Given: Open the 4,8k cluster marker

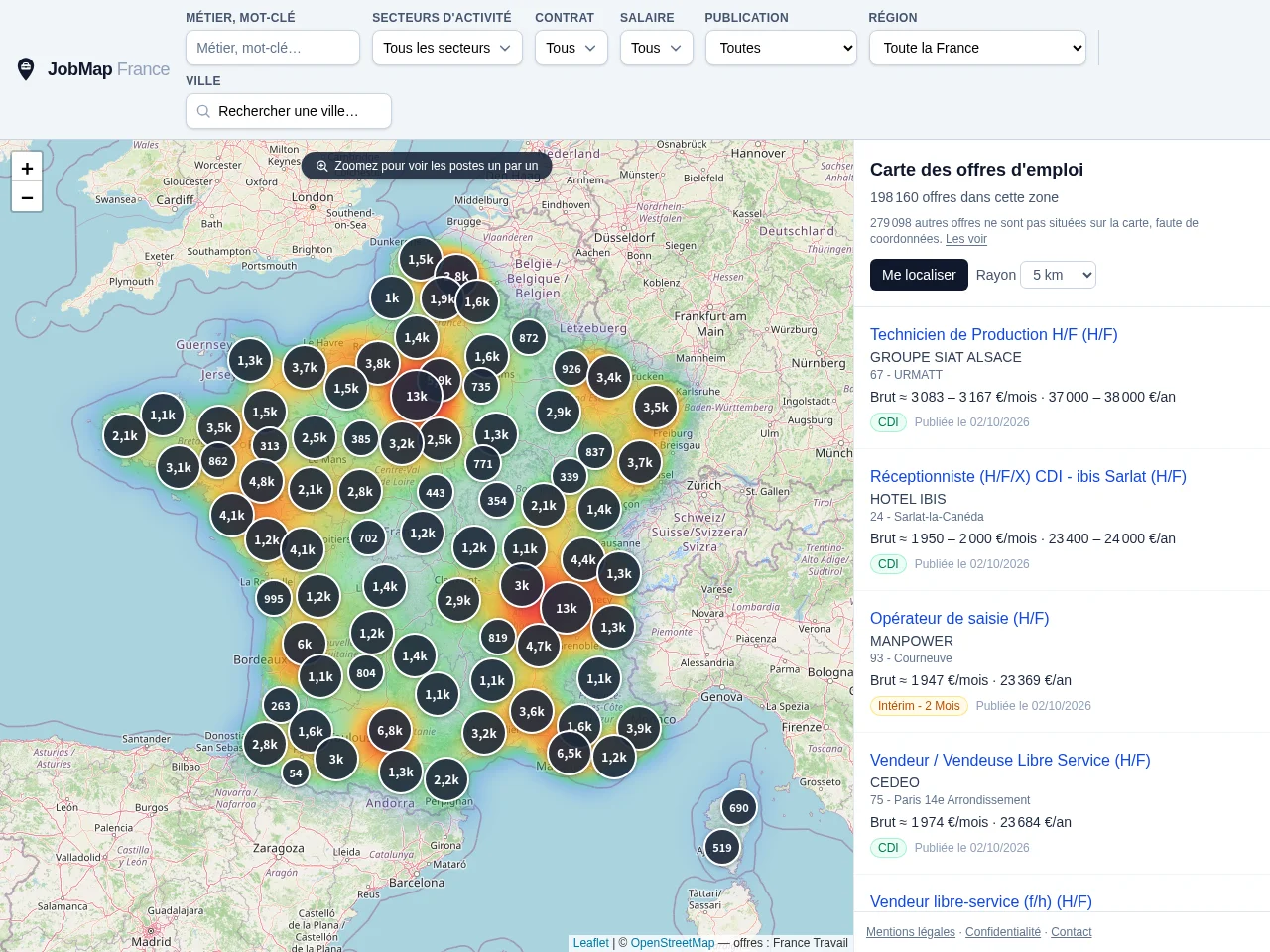Looking at the screenshot, I should 262,482.
